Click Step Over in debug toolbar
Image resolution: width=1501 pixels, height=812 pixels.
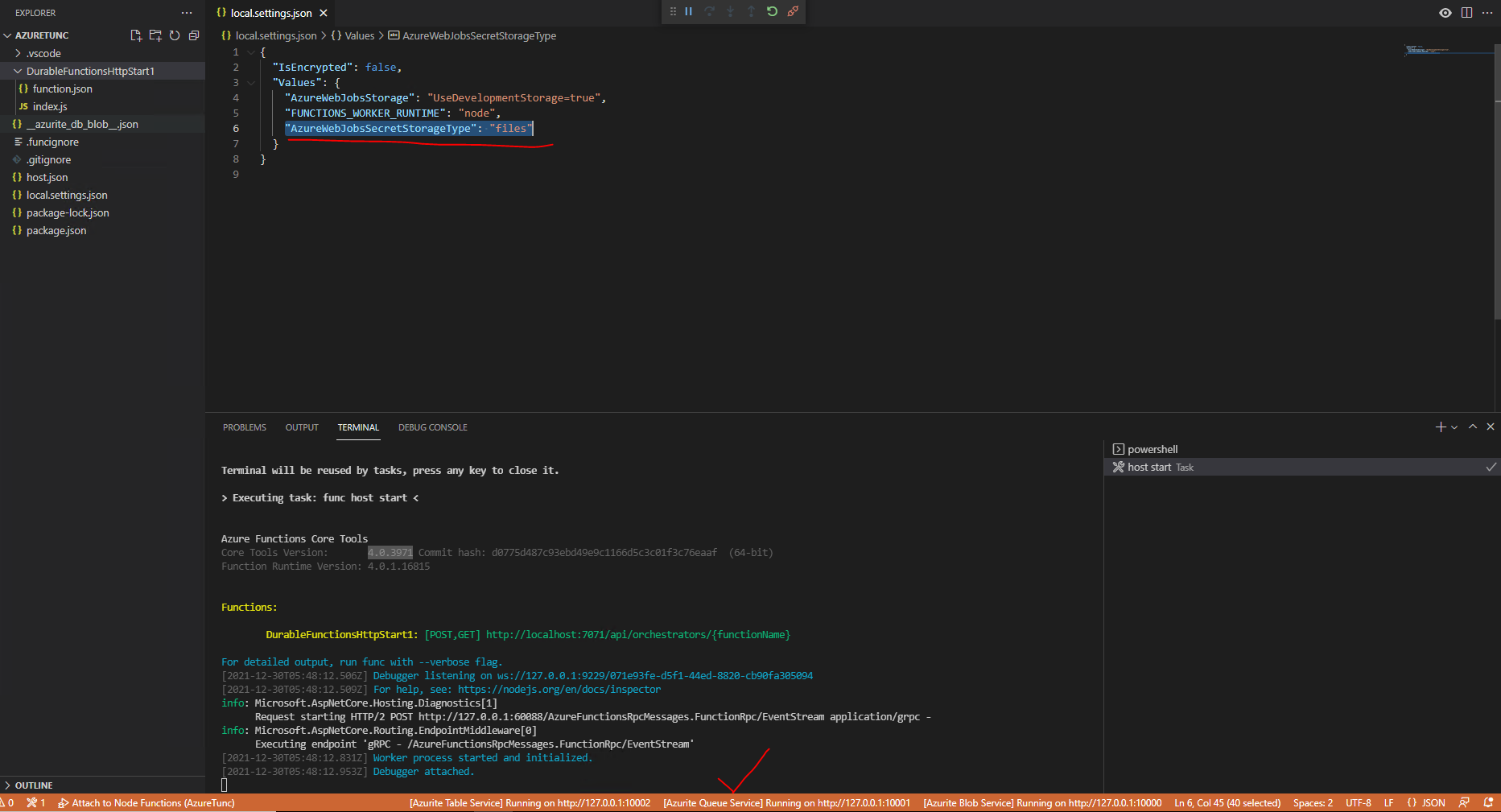[x=709, y=11]
